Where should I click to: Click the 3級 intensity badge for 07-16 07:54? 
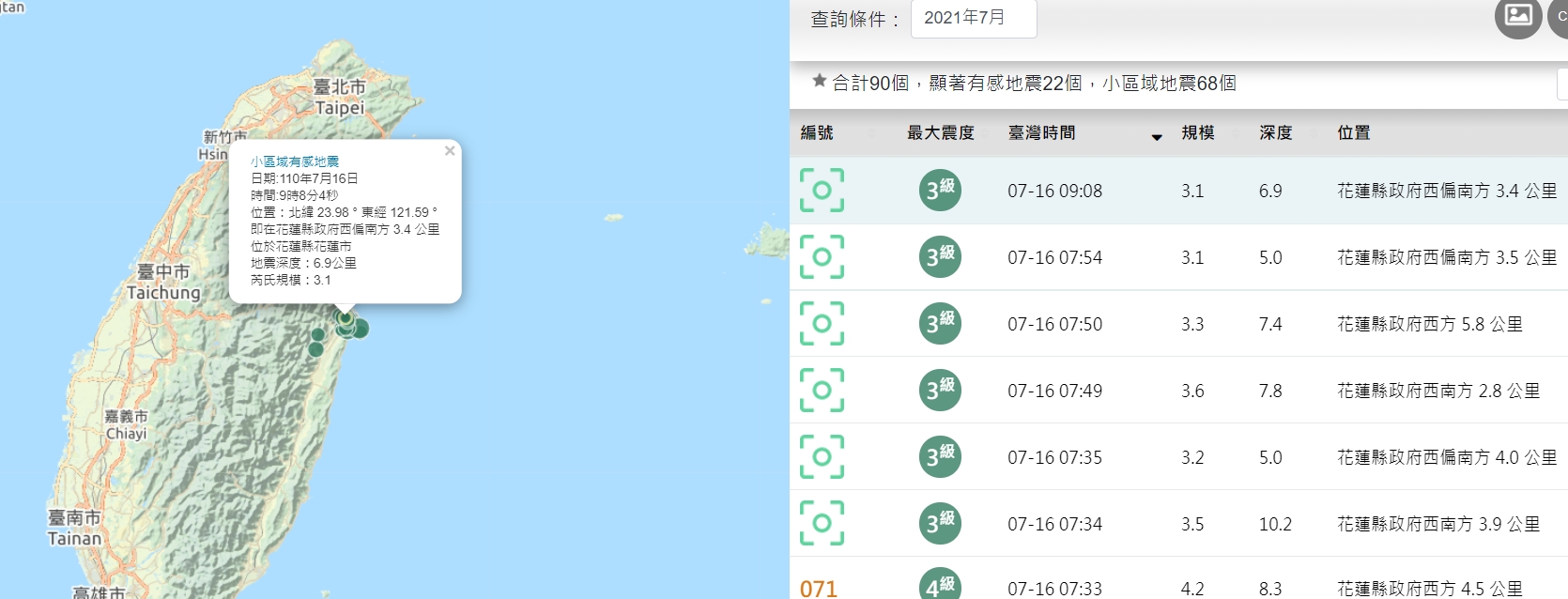(940, 257)
